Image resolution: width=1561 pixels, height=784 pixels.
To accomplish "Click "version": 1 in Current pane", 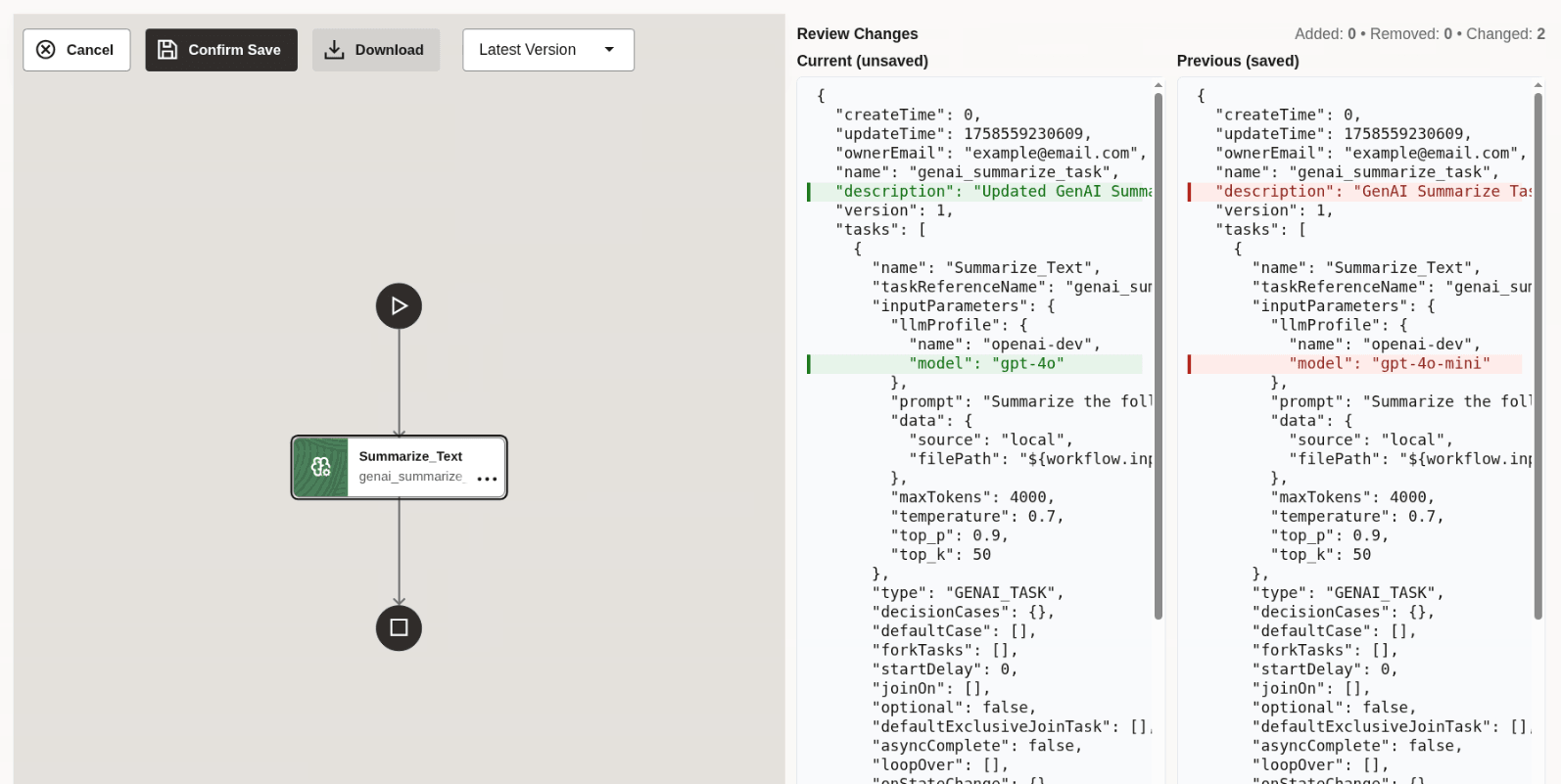I will pyautogui.click(x=894, y=210).
